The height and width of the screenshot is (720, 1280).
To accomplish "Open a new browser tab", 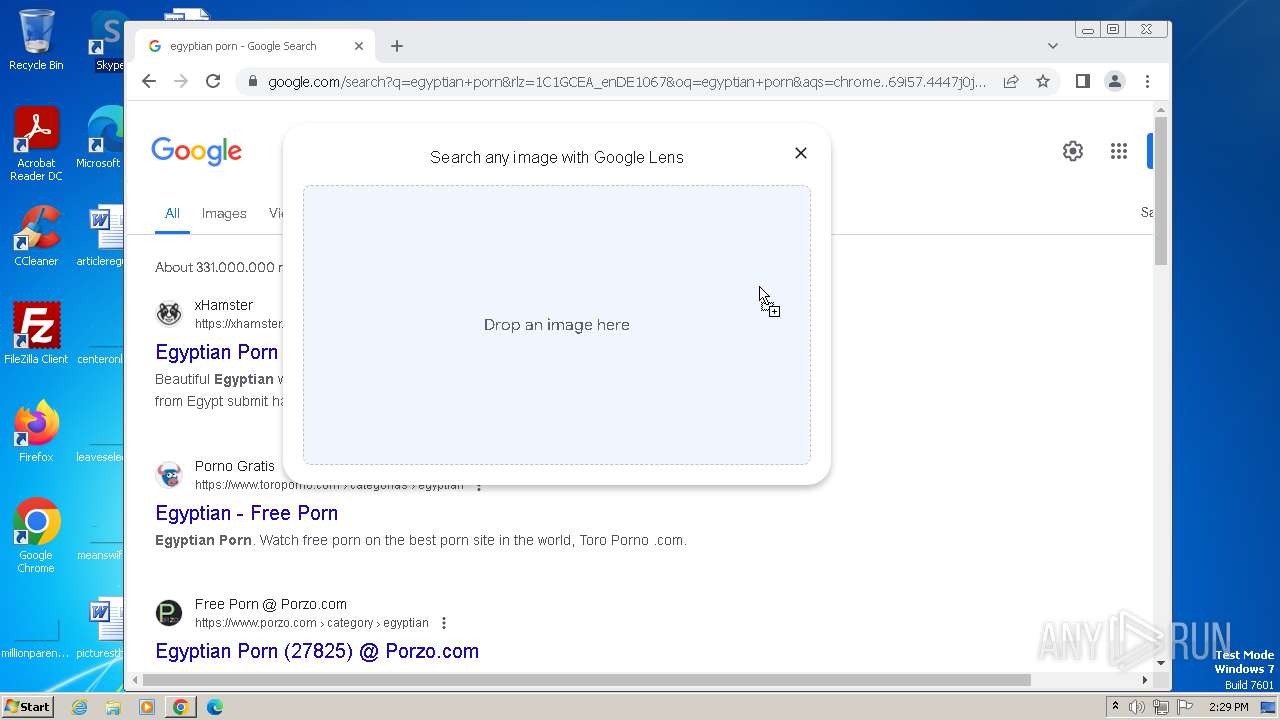I will tap(397, 46).
